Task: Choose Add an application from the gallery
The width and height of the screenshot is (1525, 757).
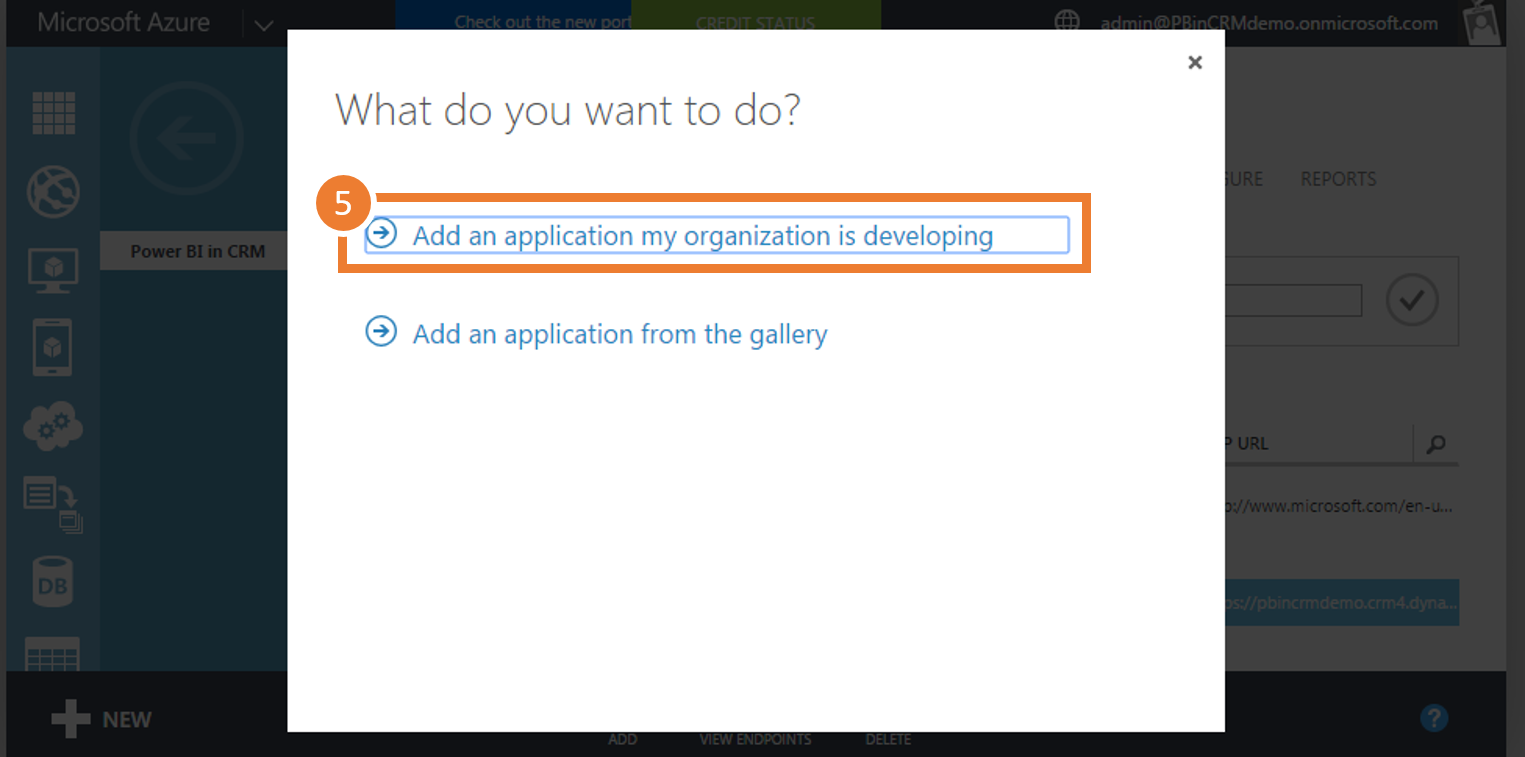Action: tap(620, 333)
